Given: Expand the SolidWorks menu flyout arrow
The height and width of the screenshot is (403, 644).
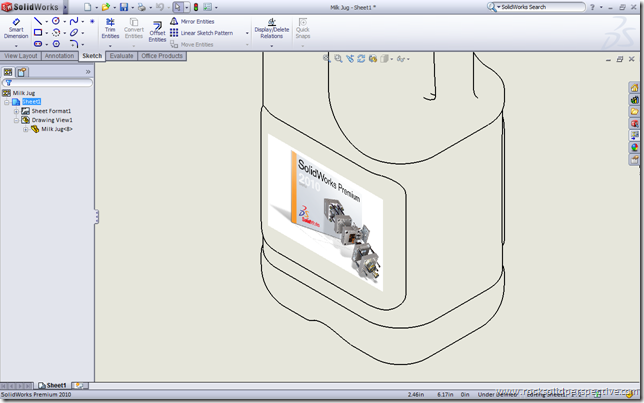Looking at the screenshot, I should pyautogui.click(x=65, y=7).
